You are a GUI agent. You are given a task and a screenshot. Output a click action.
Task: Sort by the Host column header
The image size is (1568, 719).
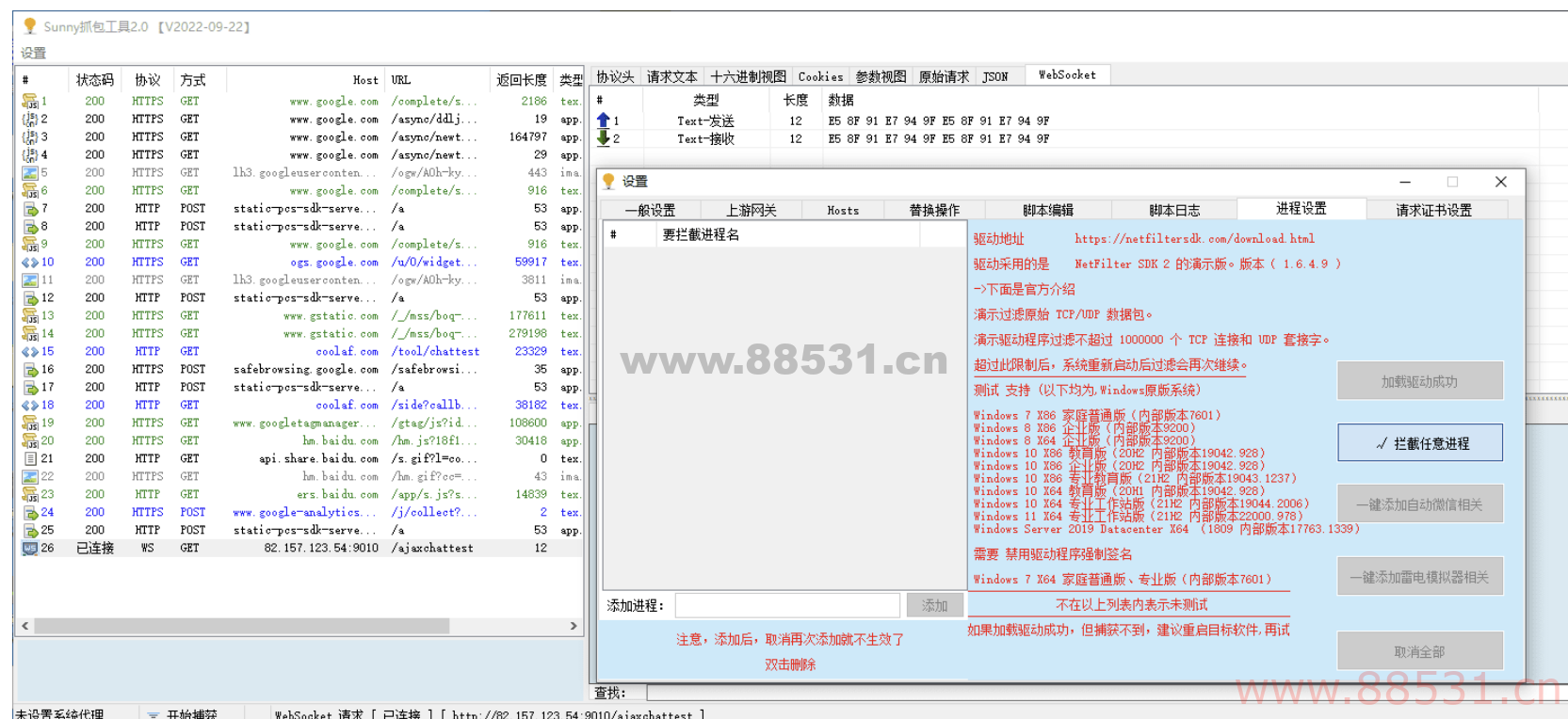tap(306, 80)
